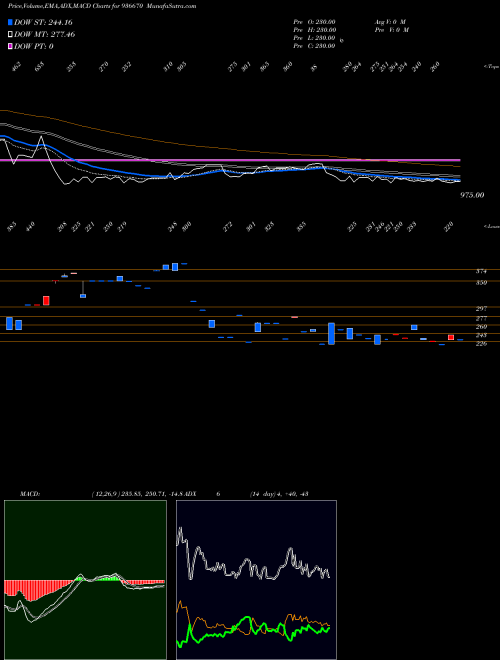Viewport: 500px width, 660px height.
Task: Click the blue DOW ST legend swatch
Action: (x=10, y=22)
